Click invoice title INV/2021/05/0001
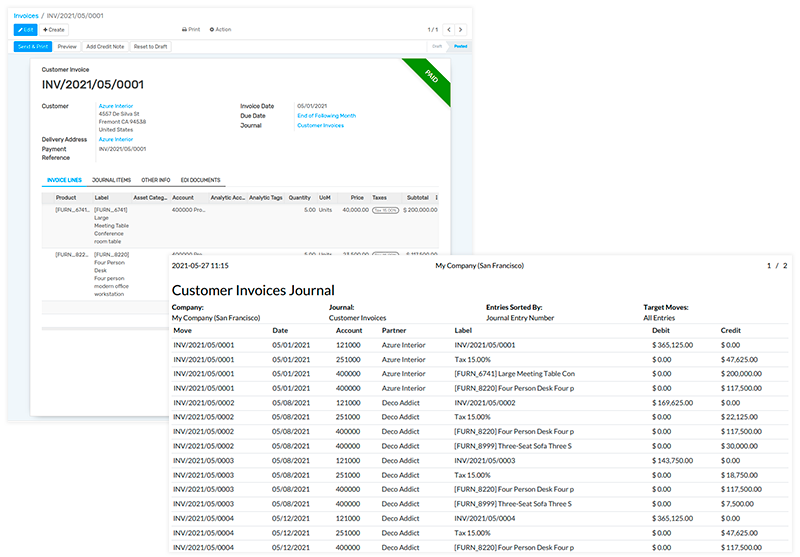The width and height of the screenshot is (800, 557). [x=93, y=85]
